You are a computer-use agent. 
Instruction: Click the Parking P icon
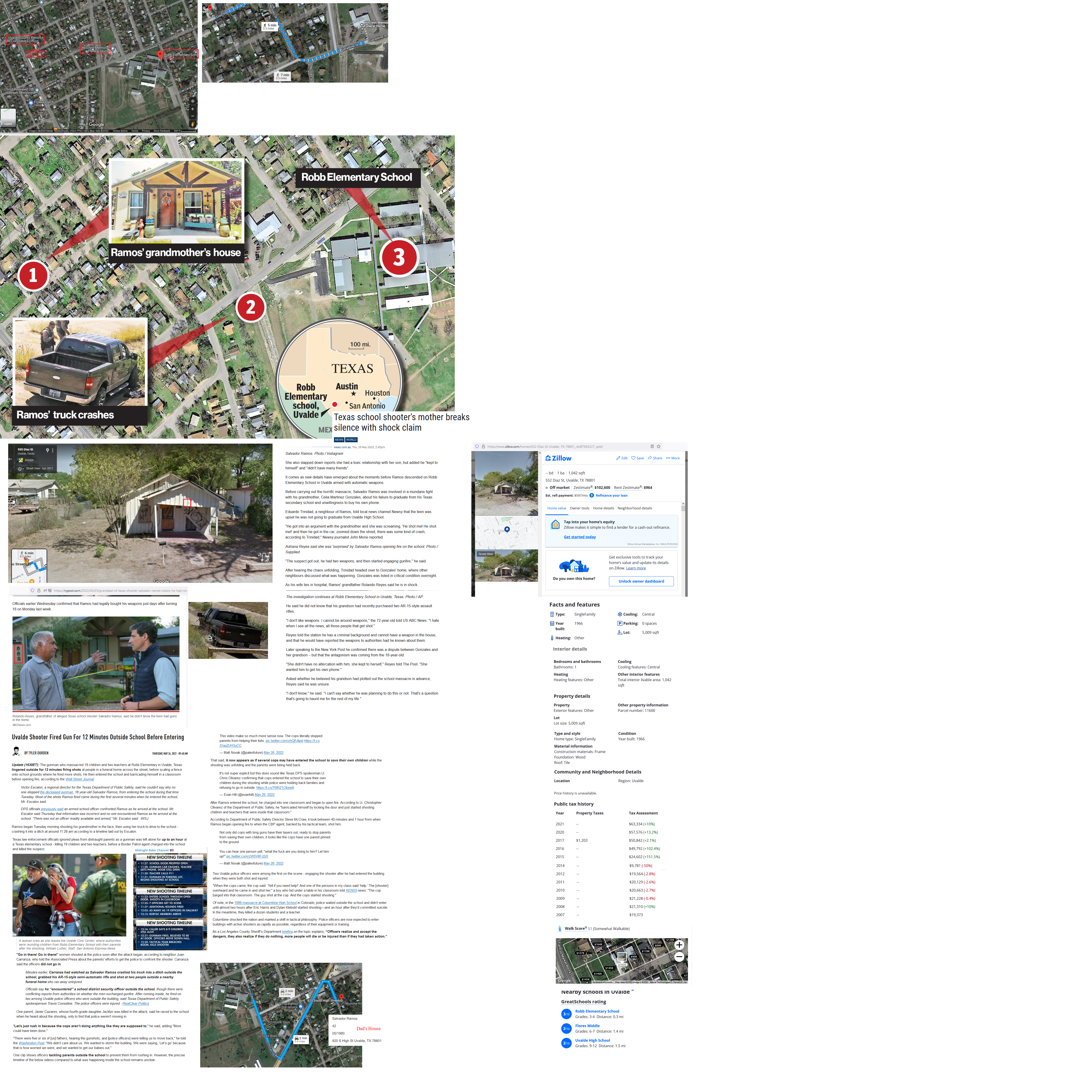click(619, 623)
